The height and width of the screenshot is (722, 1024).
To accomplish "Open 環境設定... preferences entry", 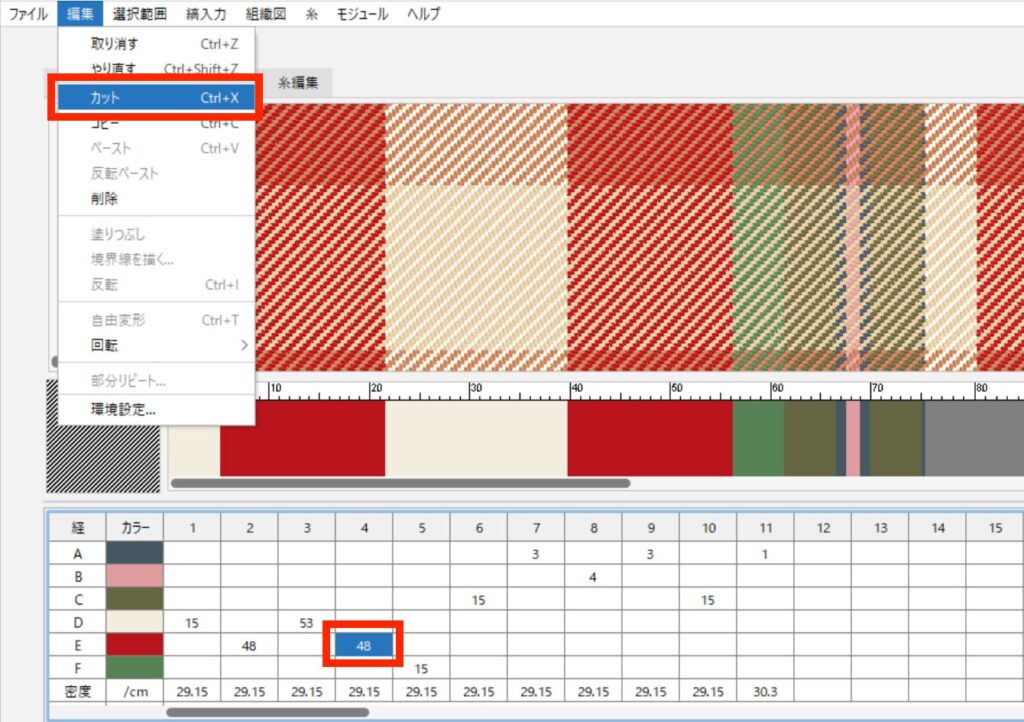I will [x=157, y=410].
